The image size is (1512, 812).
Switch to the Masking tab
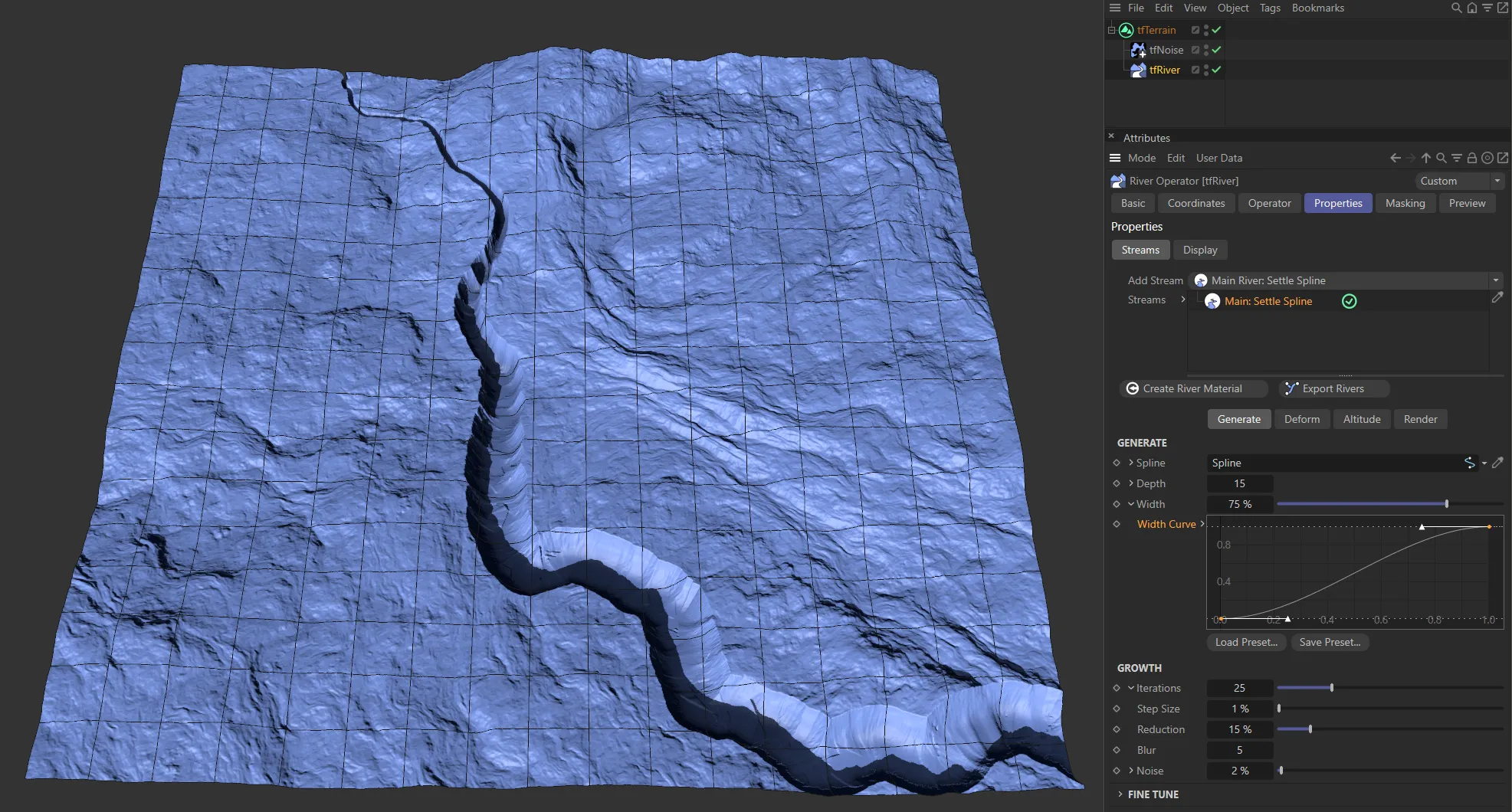pyautogui.click(x=1405, y=203)
